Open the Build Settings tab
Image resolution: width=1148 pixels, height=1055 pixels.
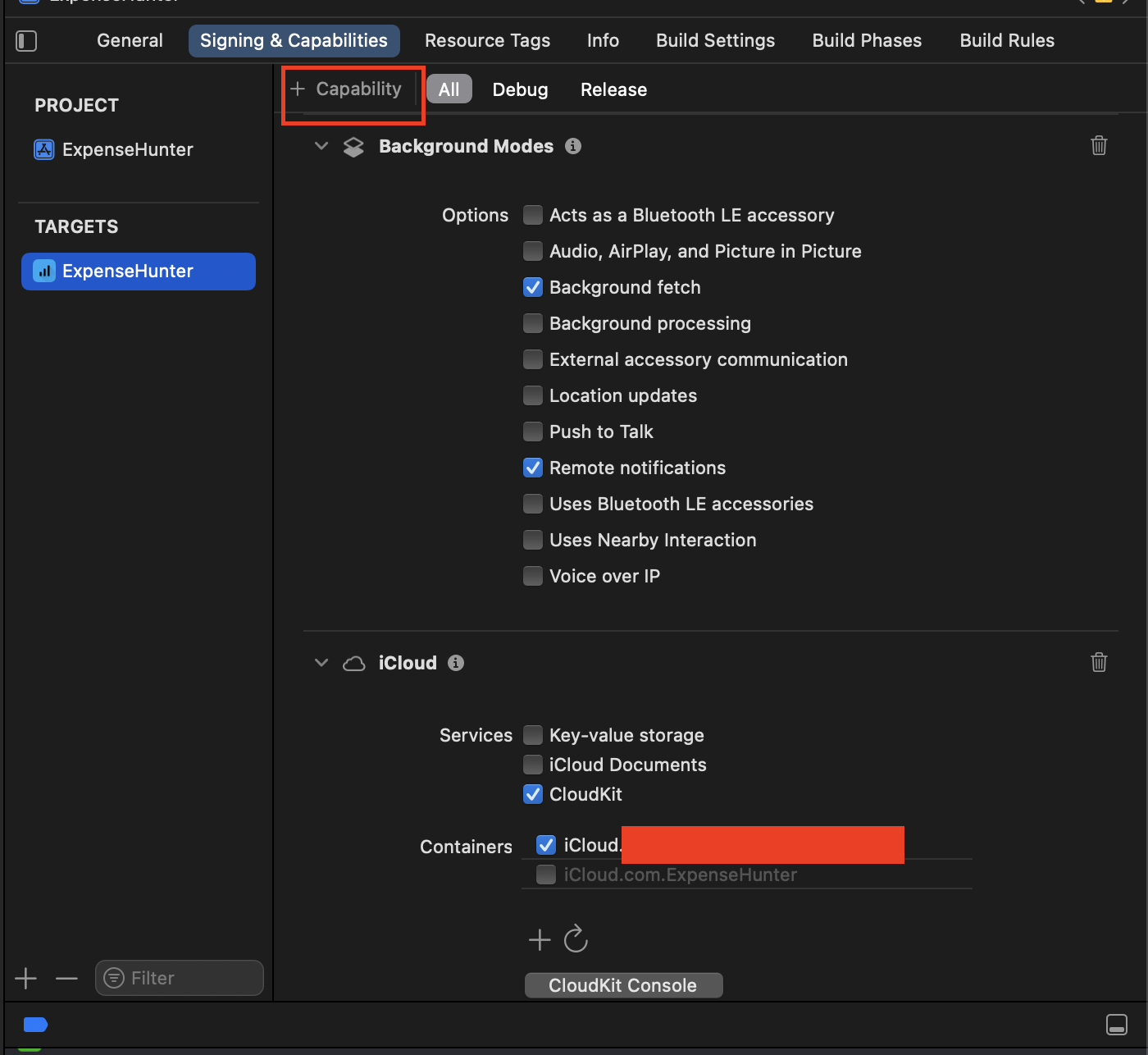715,40
